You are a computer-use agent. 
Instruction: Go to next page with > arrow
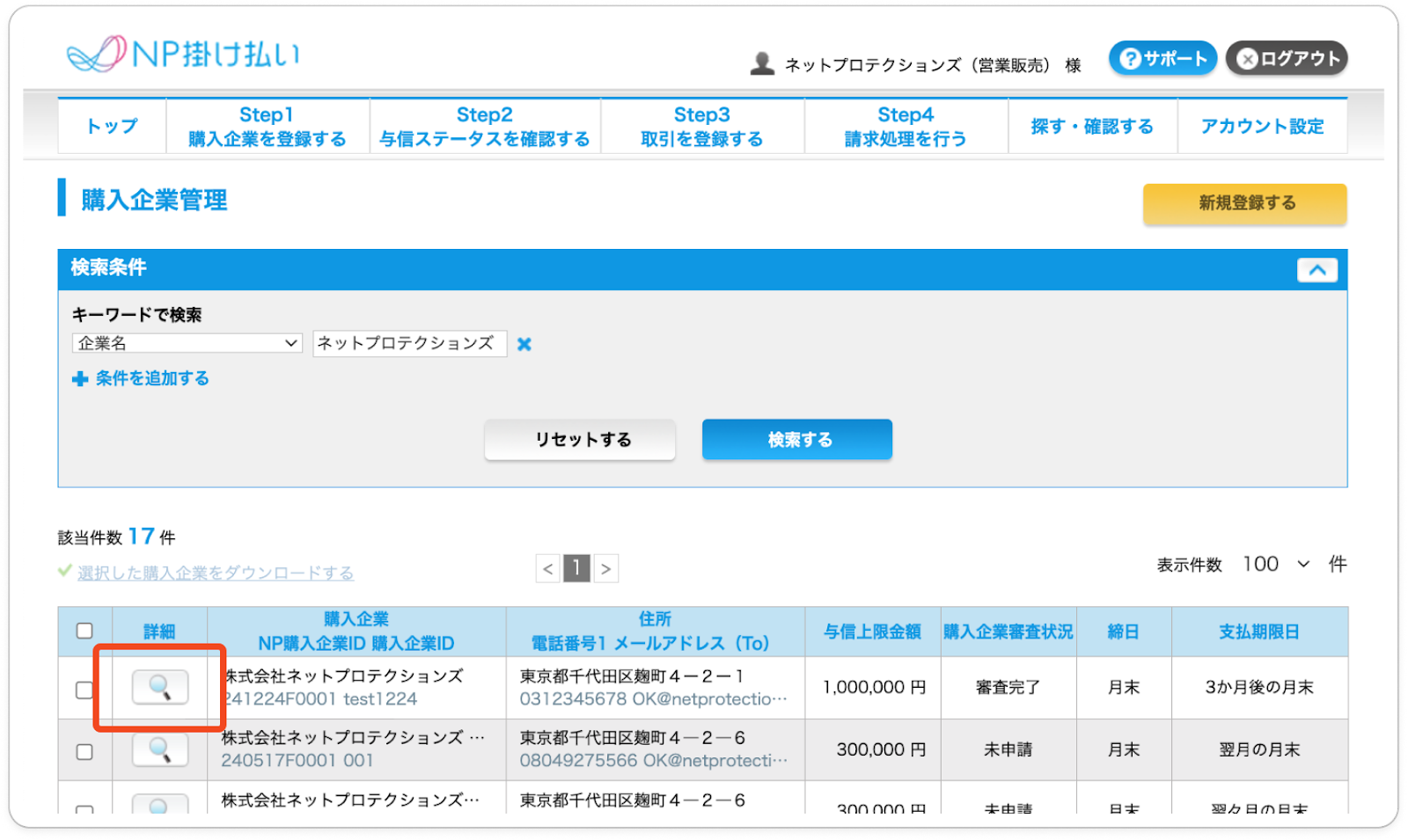tap(605, 569)
